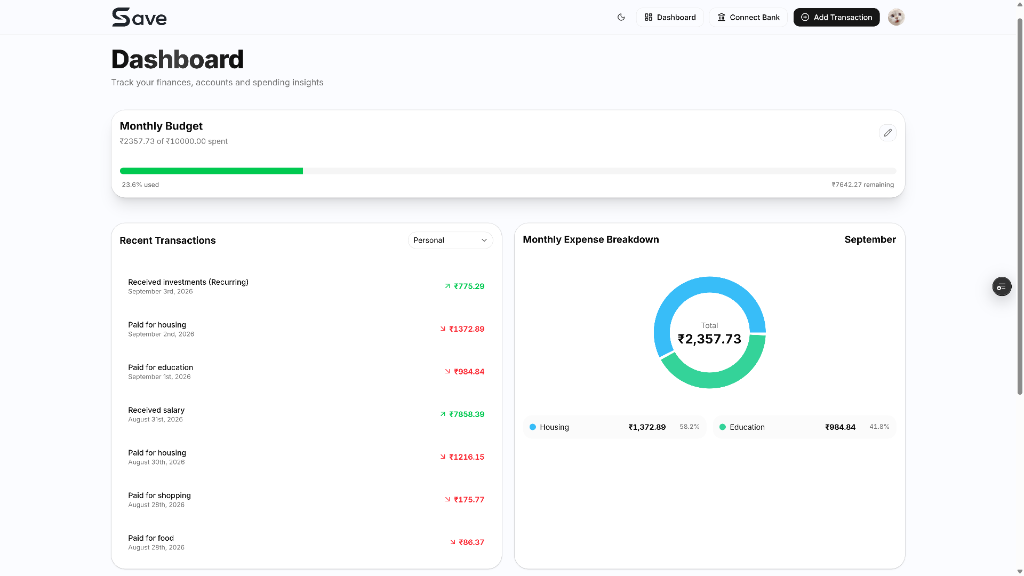Click the September month label
The width and height of the screenshot is (1024, 576).
[870, 240]
